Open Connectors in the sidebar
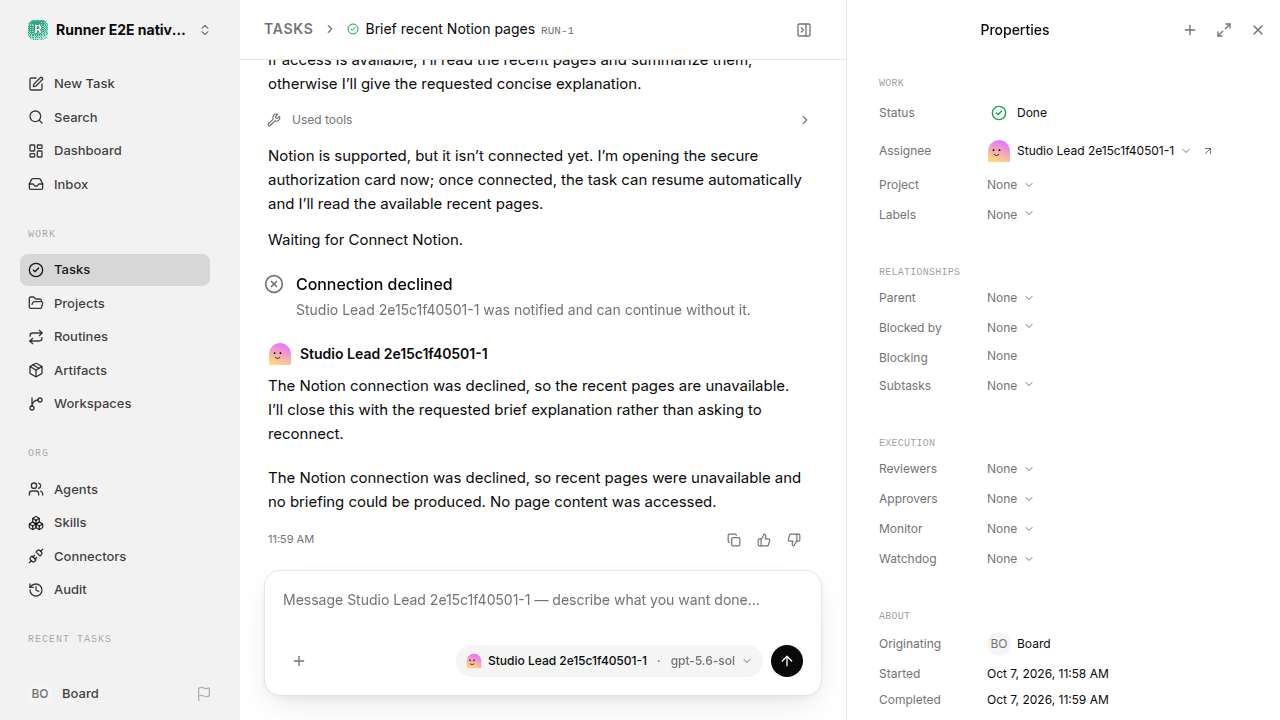The width and height of the screenshot is (1280, 720). (x=115, y=557)
